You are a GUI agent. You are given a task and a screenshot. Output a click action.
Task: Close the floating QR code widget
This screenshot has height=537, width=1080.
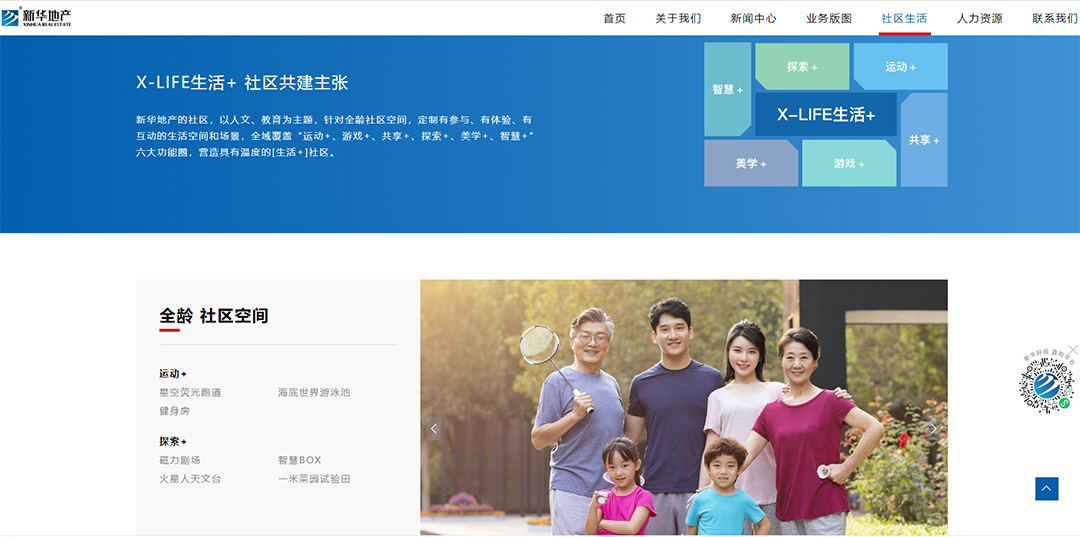tap(1072, 350)
